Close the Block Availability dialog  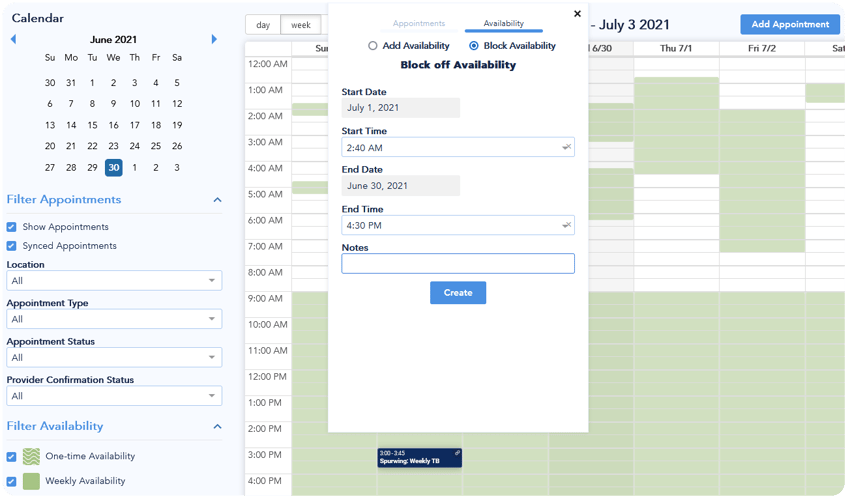click(x=577, y=14)
